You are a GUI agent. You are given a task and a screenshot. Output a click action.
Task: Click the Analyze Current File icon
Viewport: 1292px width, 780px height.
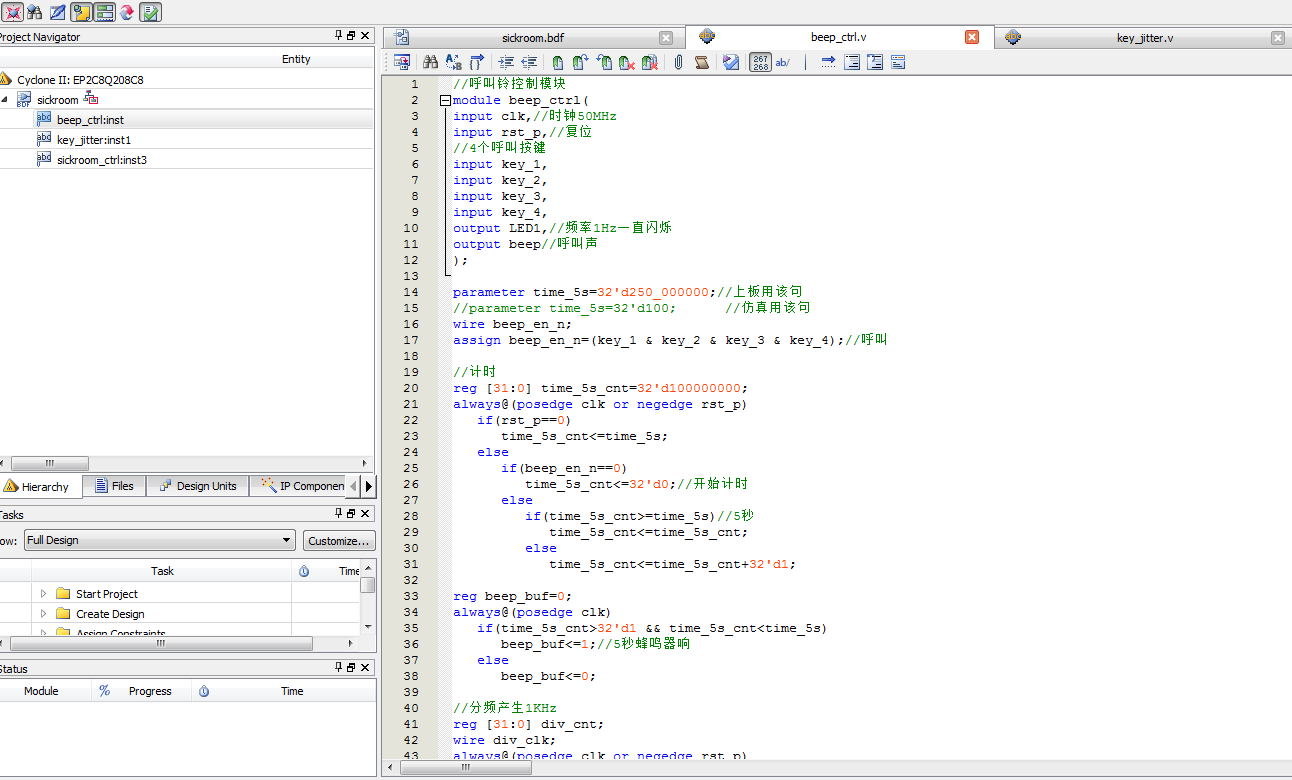pyautogui.click(x=731, y=62)
